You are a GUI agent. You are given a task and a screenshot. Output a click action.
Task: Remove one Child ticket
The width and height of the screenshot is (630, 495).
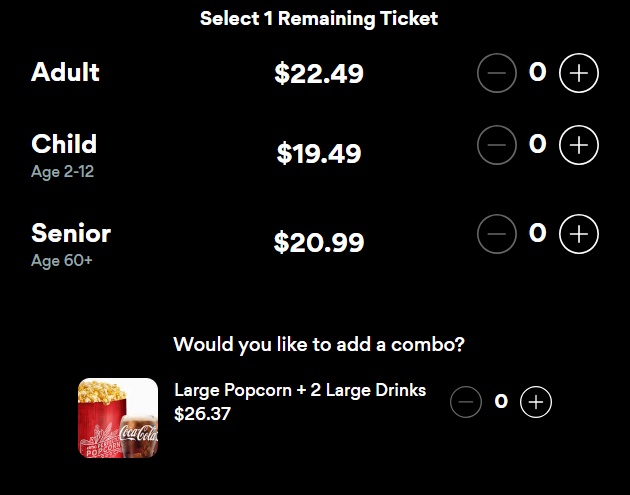[x=497, y=145]
